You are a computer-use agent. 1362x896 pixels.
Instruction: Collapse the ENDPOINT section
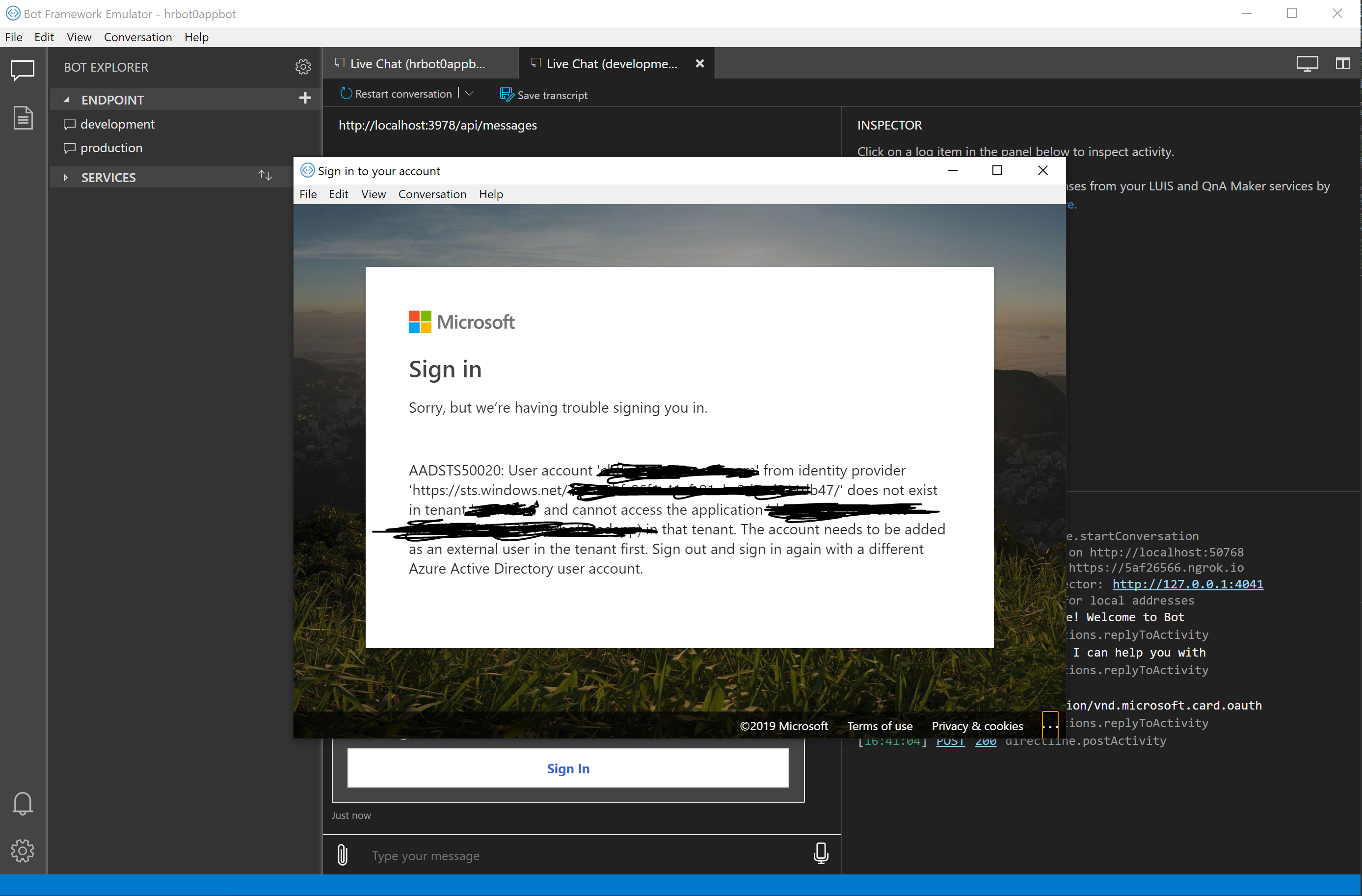tap(66, 100)
